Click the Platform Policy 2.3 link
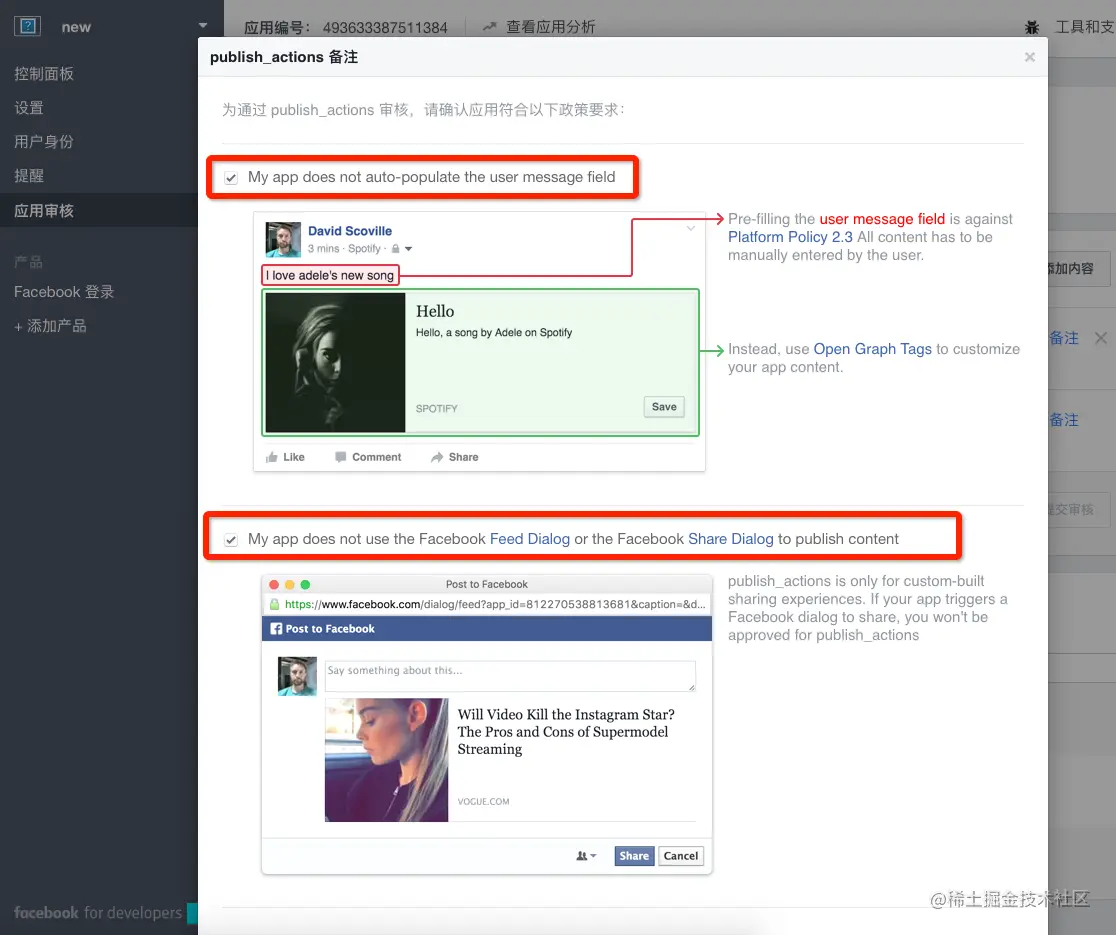 pos(790,237)
